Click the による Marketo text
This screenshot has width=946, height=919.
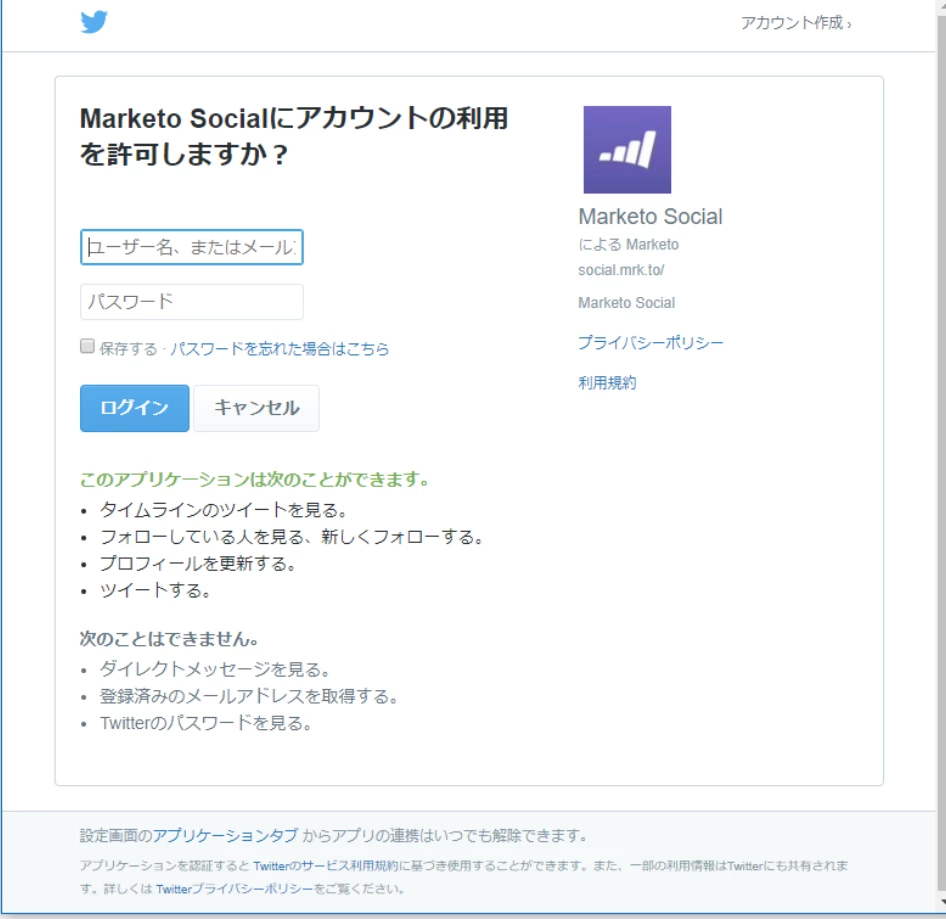[x=628, y=244]
